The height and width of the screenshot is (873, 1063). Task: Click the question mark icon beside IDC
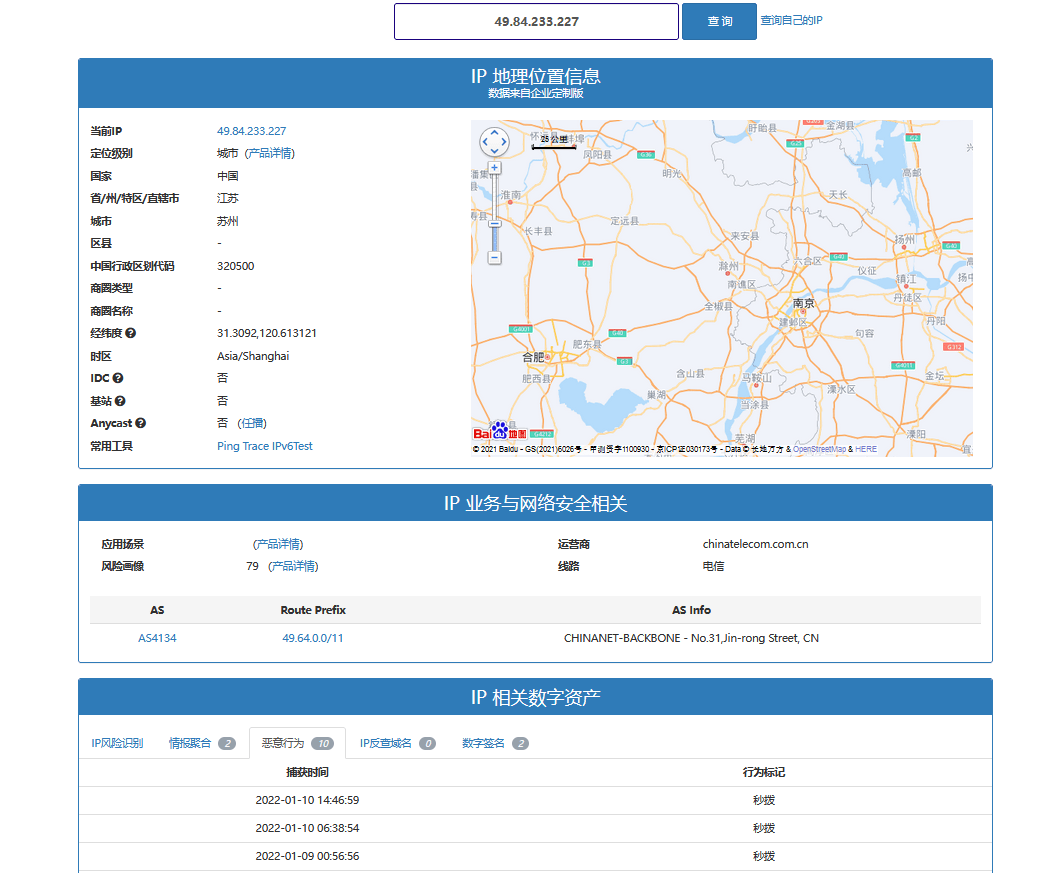(118, 378)
